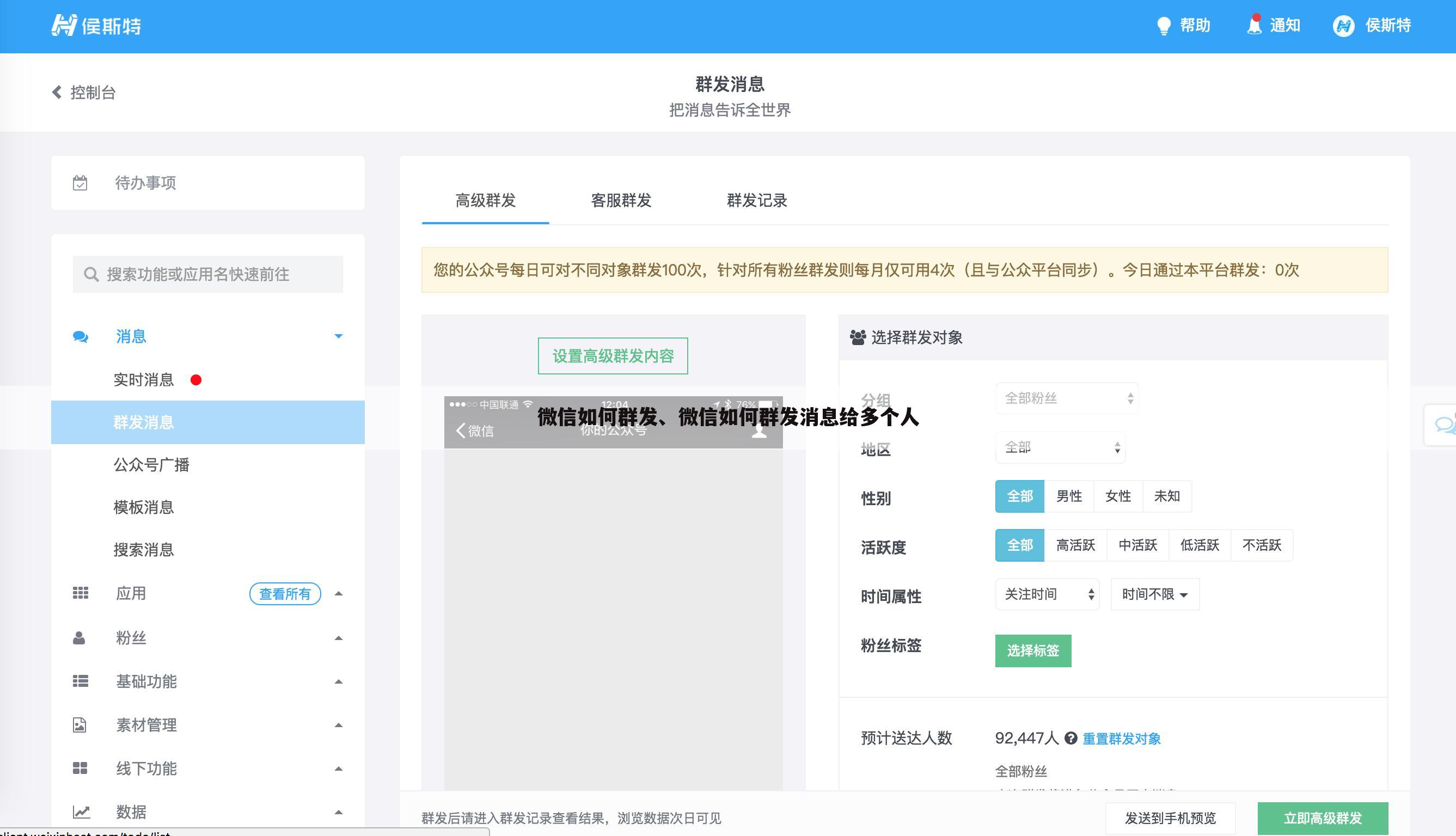The image size is (1456, 836).
Task: Open the floating chat widget icon
Action: (x=1444, y=425)
